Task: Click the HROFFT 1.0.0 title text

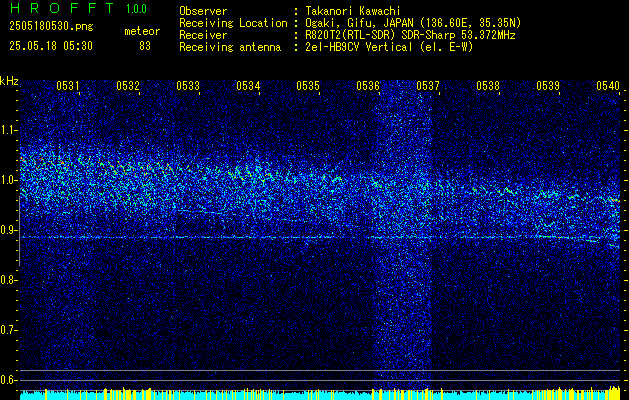Action: point(79,8)
